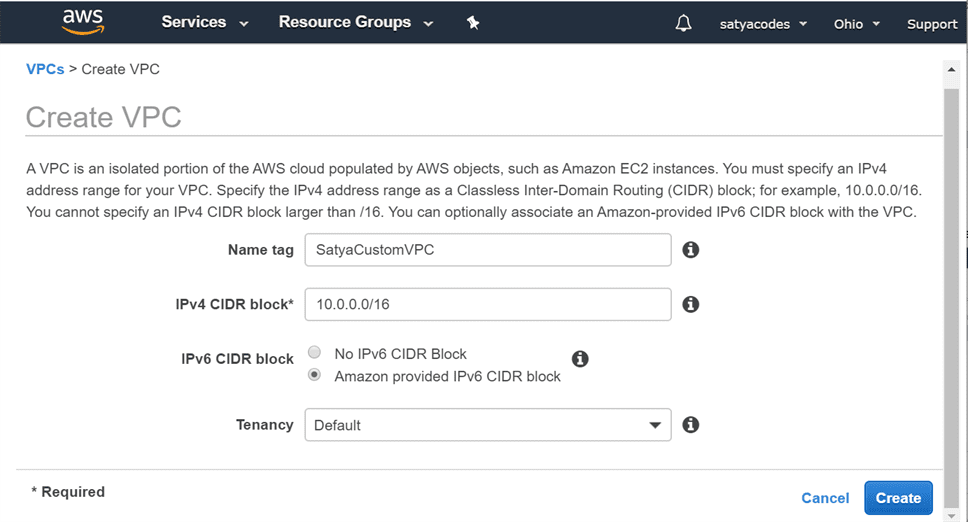Screen dimensions: 968x522
Task: Open the Resource Groups menu
Action: pos(355,22)
